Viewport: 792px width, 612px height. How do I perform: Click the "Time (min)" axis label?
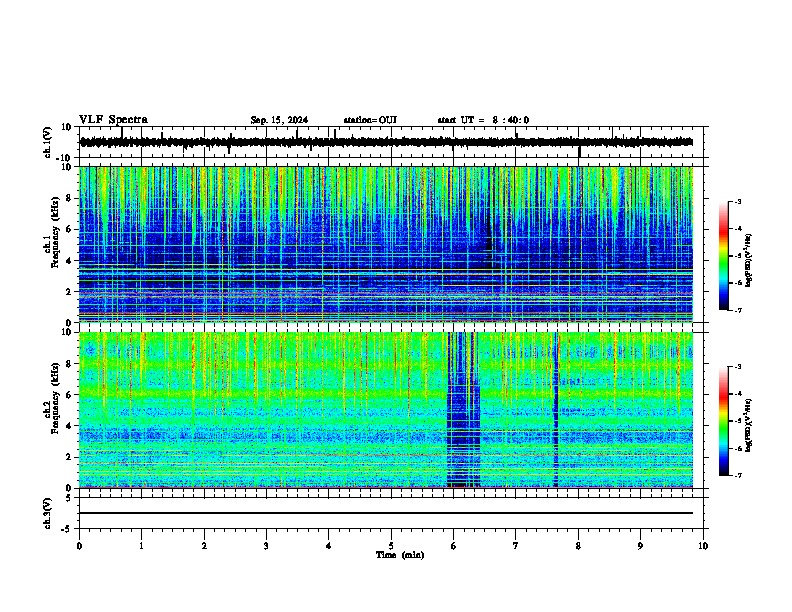(400, 555)
